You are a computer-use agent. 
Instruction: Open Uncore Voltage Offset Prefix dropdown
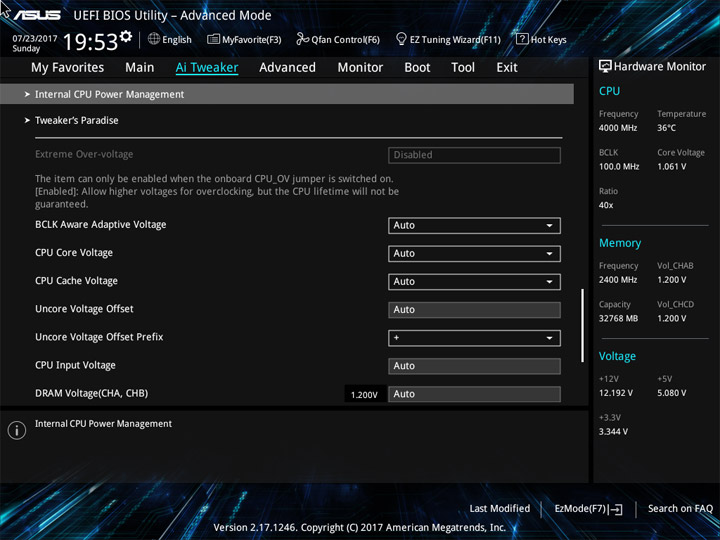click(474, 338)
